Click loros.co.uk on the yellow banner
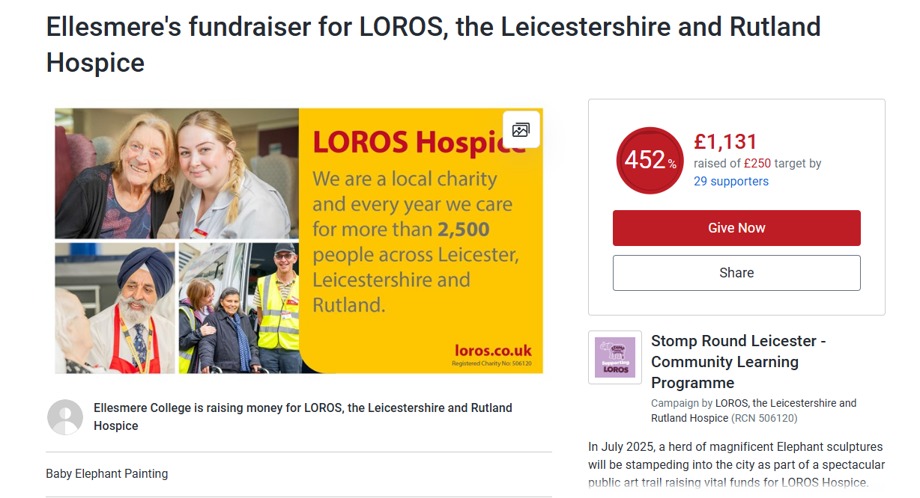The width and height of the screenshot is (920, 498). (x=490, y=350)
